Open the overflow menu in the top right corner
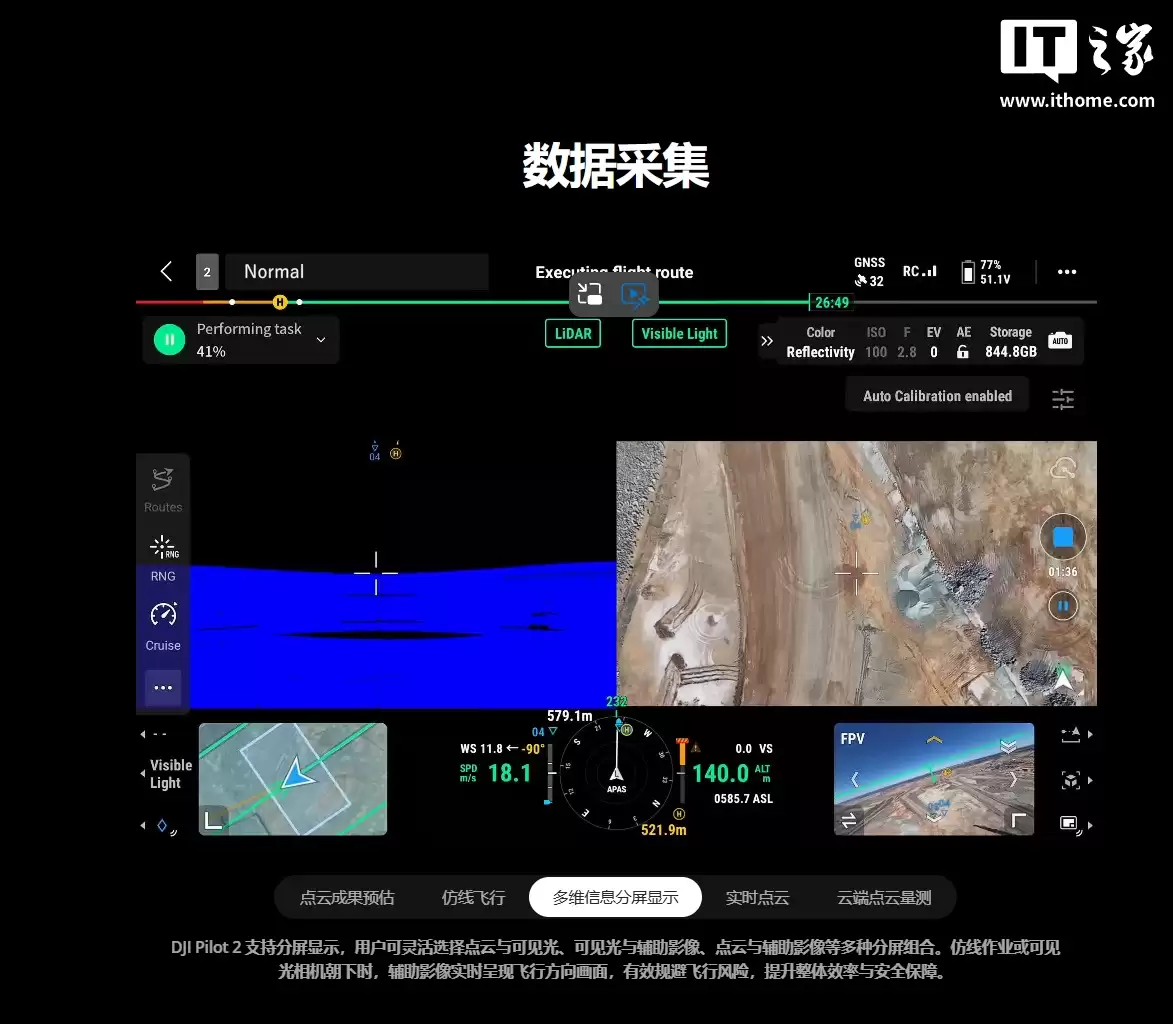The image size is (1173, 1024). pyautogui.click(x=1066, y=271)
